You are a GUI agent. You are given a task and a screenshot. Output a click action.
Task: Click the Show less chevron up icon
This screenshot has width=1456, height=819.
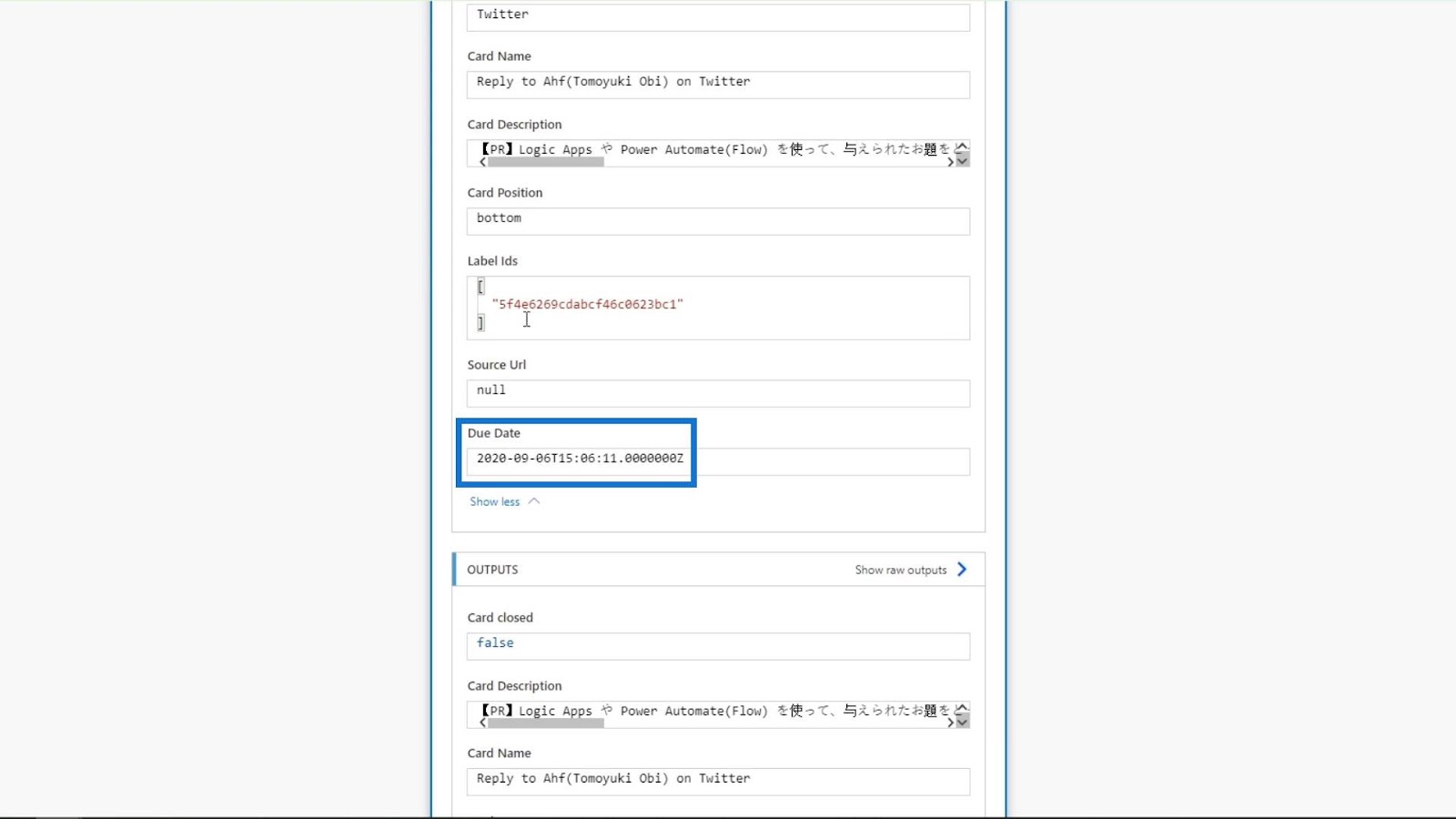tap(534, 501)
